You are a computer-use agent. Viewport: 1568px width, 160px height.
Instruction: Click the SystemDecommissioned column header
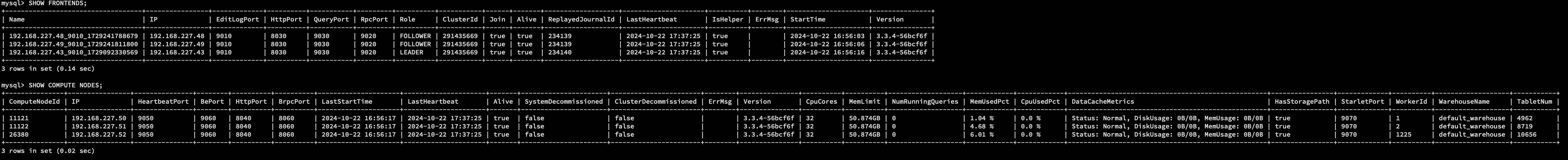click(564, 101)
